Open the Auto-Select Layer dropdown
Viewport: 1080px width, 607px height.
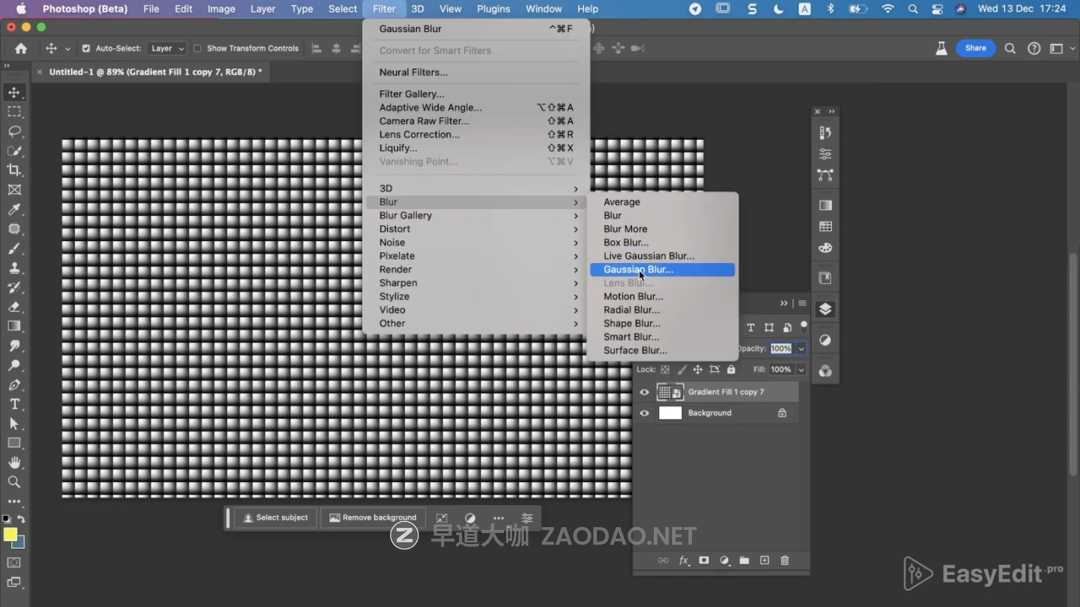(x=166, y=48)
